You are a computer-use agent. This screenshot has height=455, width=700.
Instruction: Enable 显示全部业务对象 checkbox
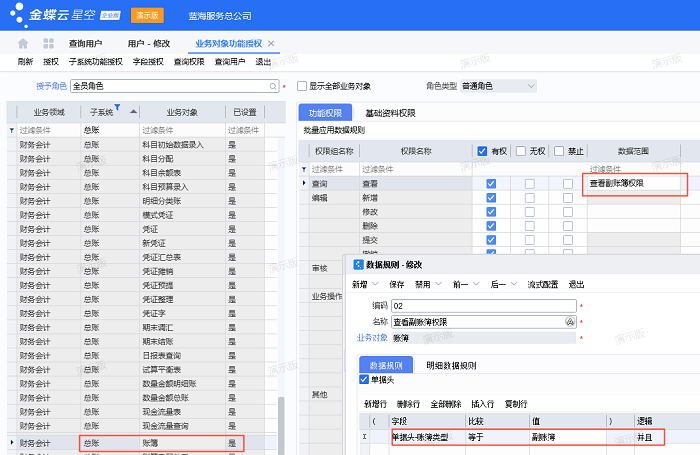301,87
